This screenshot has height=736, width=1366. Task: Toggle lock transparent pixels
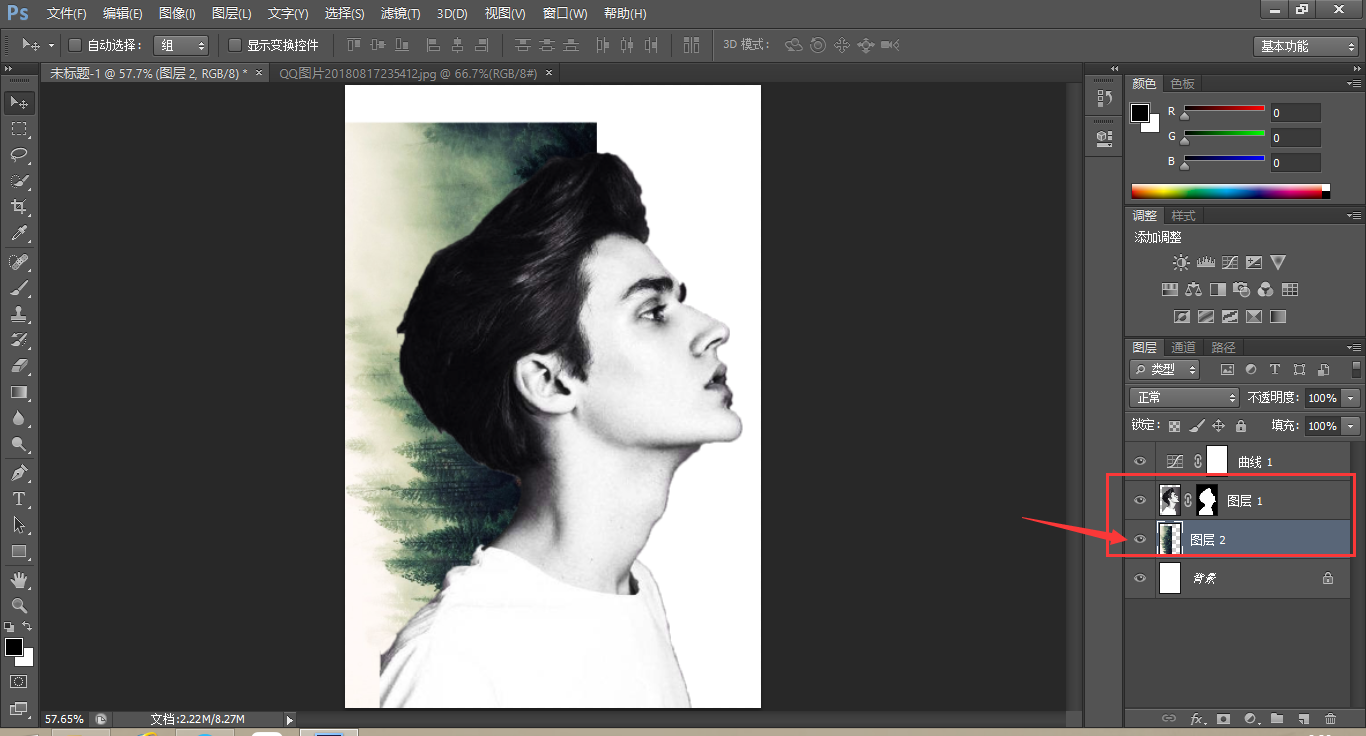[x=1174, y=426]
